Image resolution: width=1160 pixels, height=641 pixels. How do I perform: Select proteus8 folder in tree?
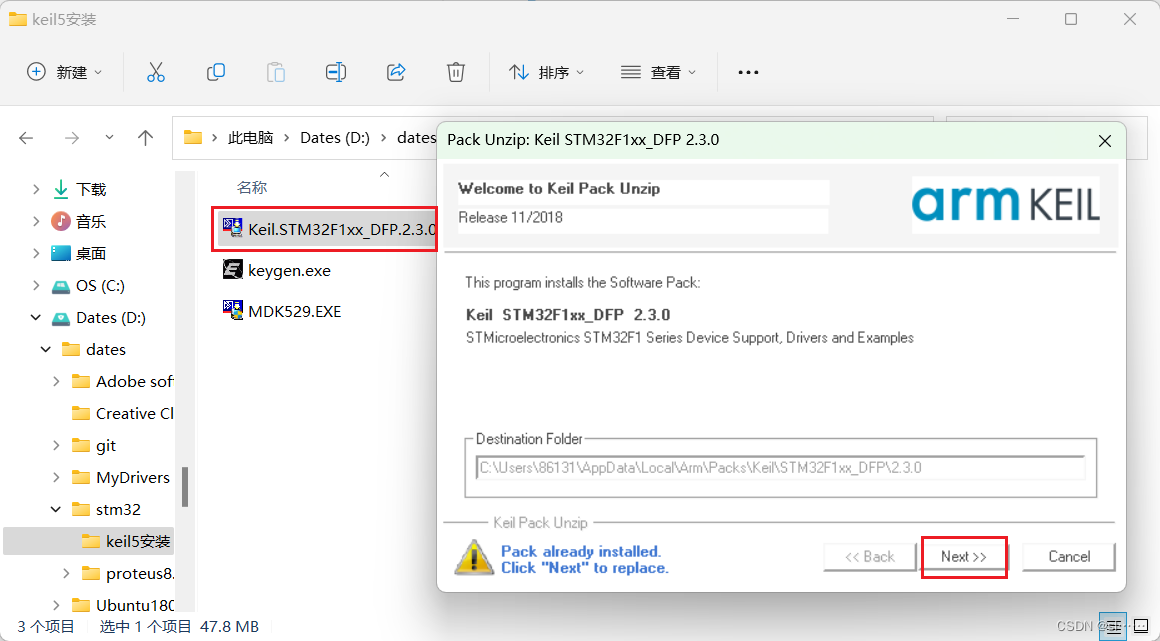click(140, 574)
